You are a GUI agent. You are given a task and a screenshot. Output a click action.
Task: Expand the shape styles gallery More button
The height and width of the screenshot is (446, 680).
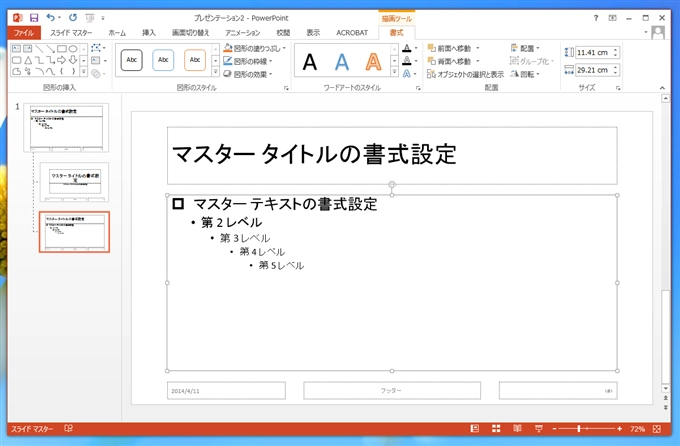(x=215, y=72)
